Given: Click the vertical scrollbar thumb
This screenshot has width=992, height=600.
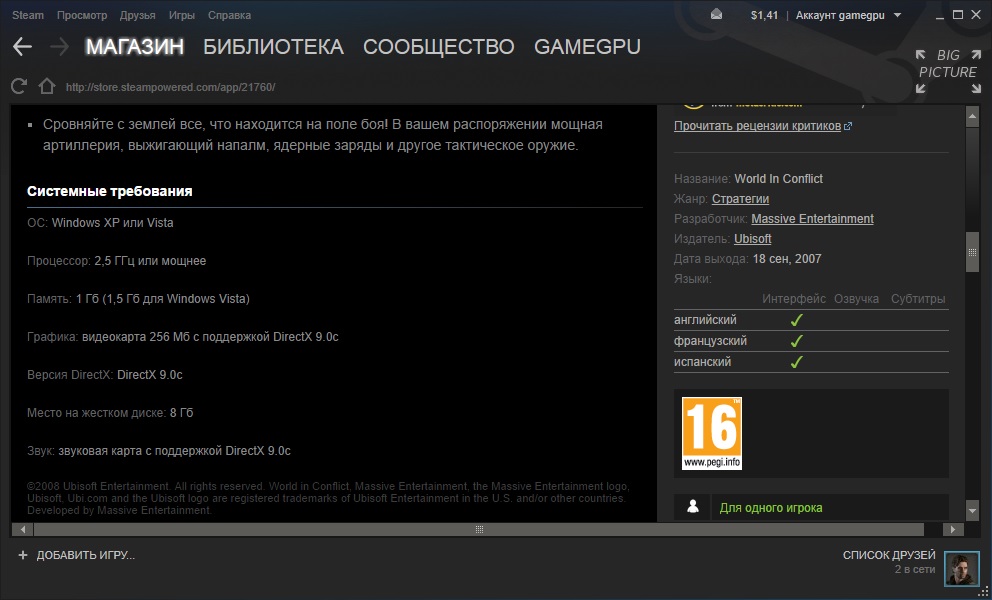Looking at the screenshot, I should (972, 252).
